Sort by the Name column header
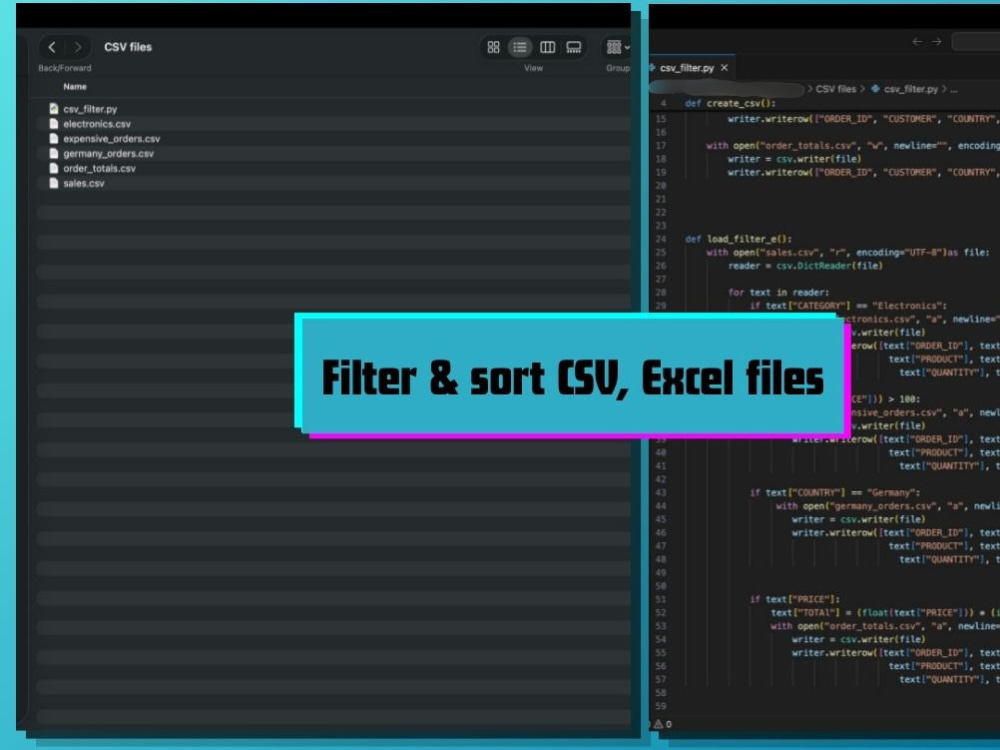1000x750 pixels. point(75,87)
